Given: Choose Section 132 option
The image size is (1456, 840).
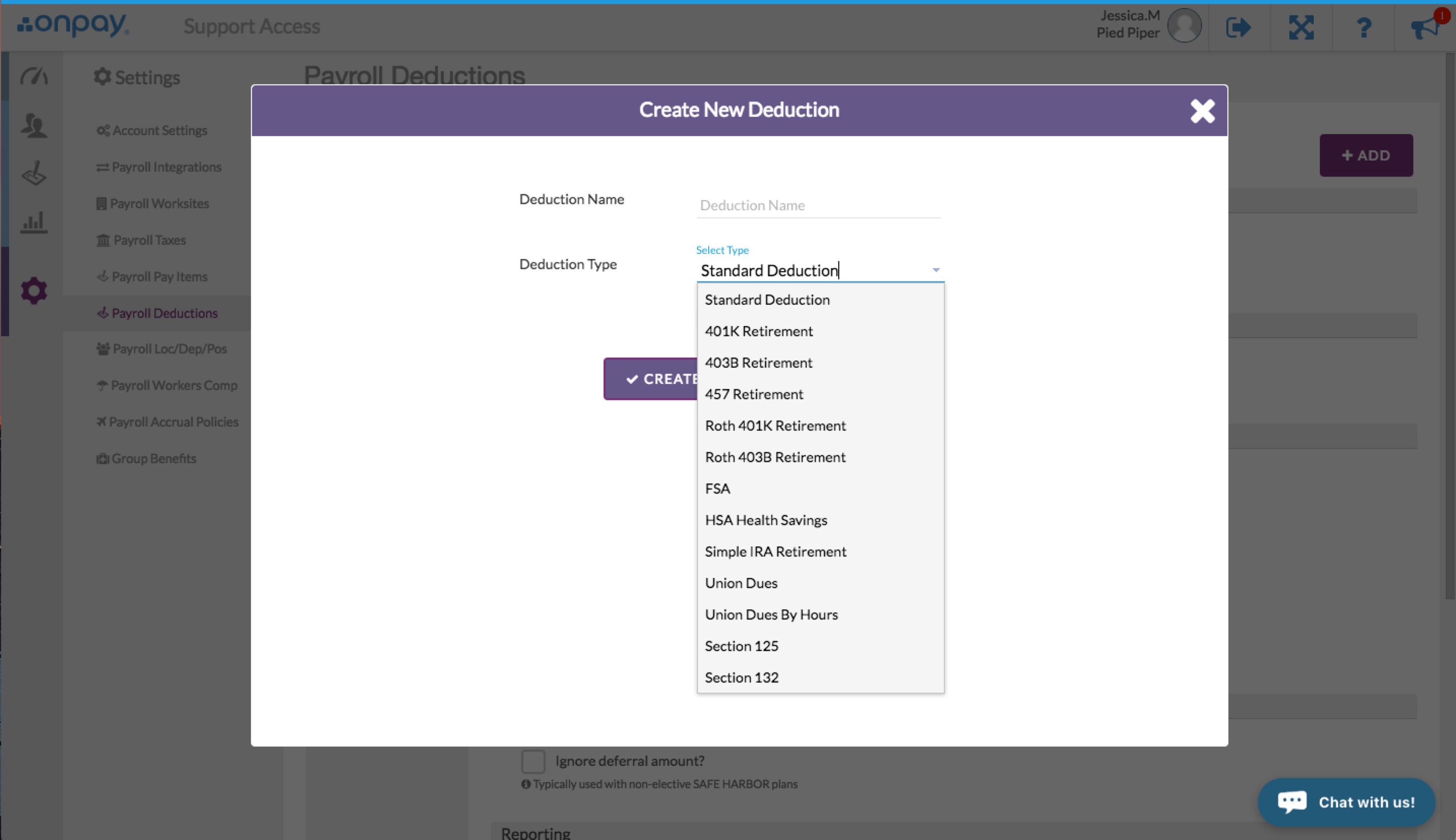Looking at the screenshot, I should 820,677.
